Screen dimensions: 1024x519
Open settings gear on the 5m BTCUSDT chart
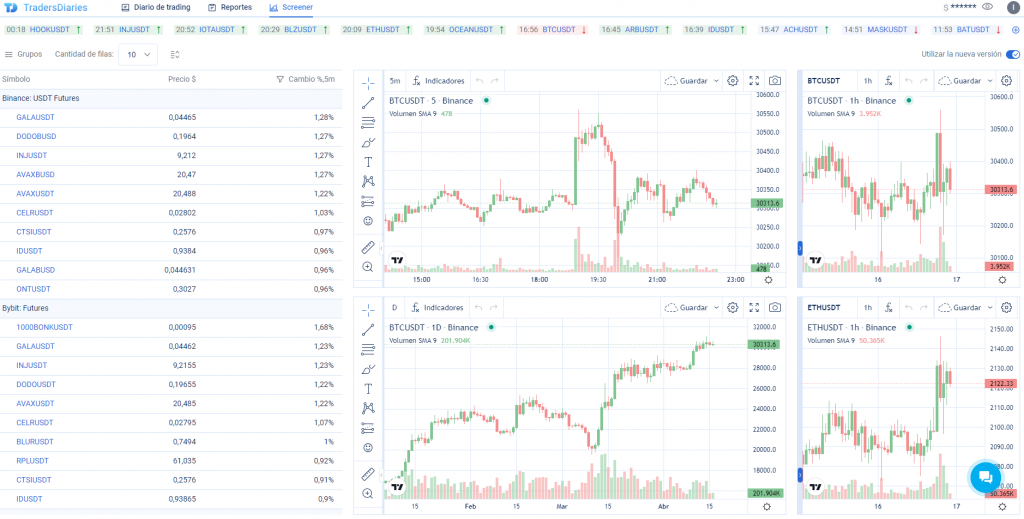(x=733, y=80)
